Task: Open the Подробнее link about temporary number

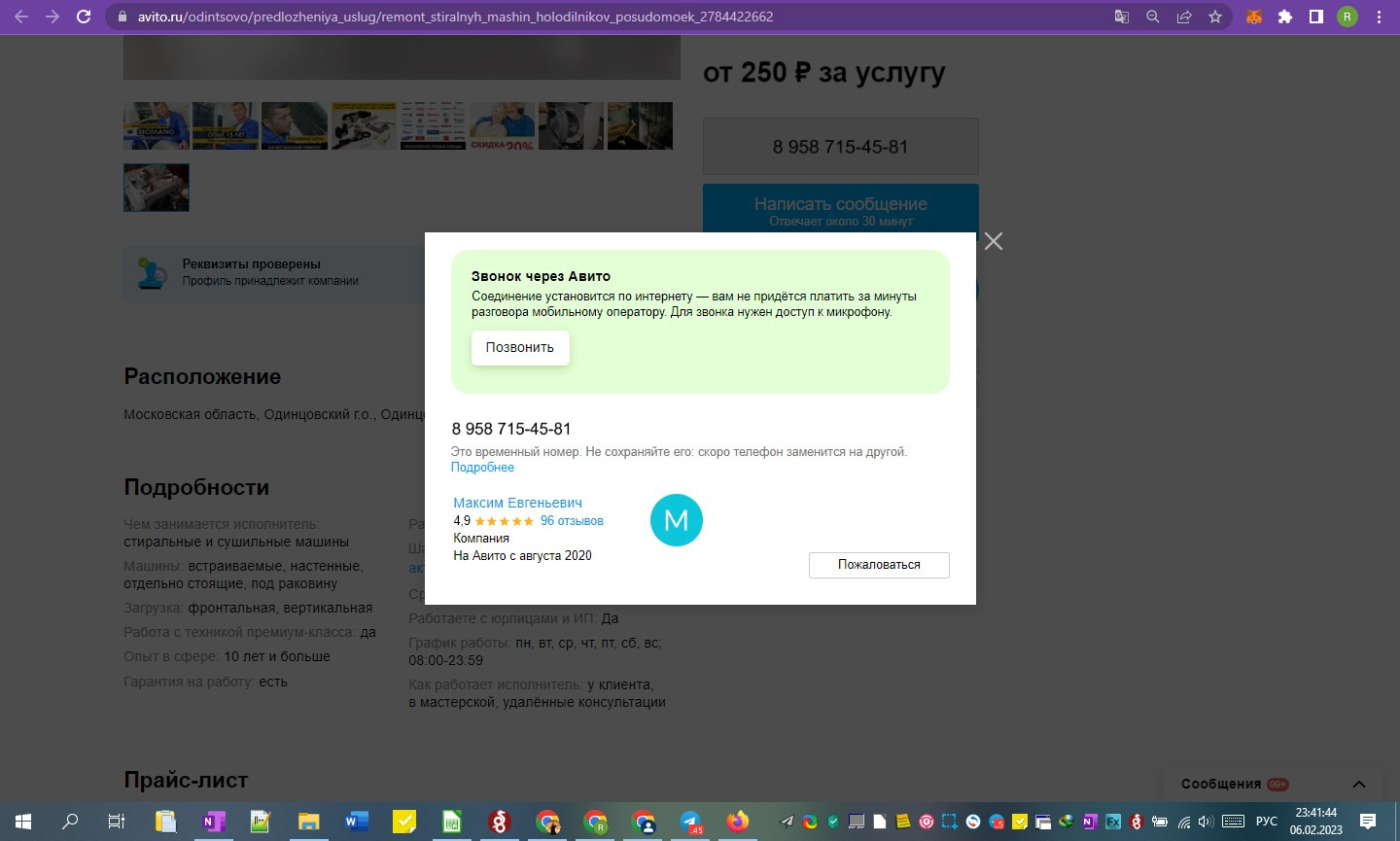Action: click(482, 468)
